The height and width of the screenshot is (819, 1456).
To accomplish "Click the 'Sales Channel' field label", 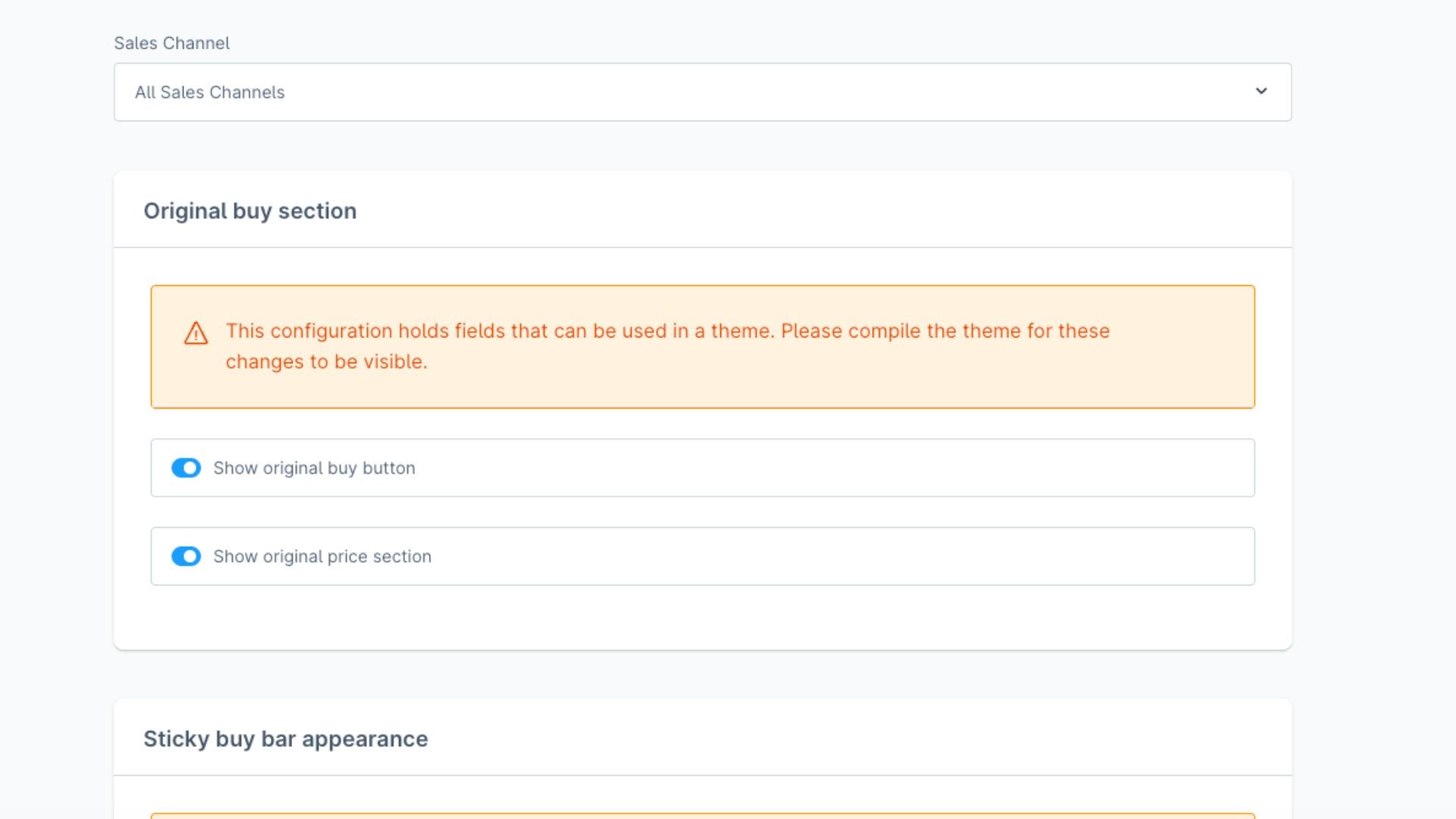I will pyautogui.click(x=171, y=43).
